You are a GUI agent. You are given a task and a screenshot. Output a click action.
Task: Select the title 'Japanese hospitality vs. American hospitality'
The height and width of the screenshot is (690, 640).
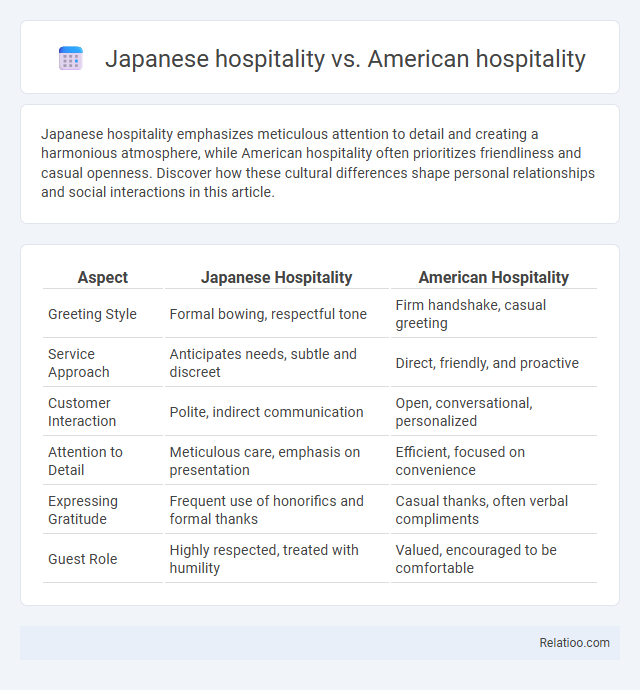tap(345, 59)
